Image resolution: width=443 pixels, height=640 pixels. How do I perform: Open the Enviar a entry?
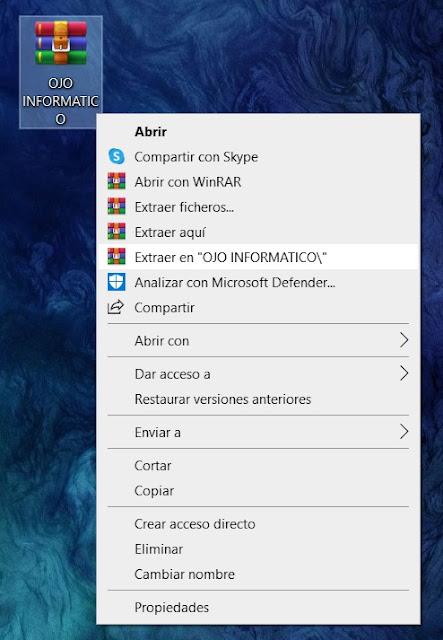[x=258, y=432]
